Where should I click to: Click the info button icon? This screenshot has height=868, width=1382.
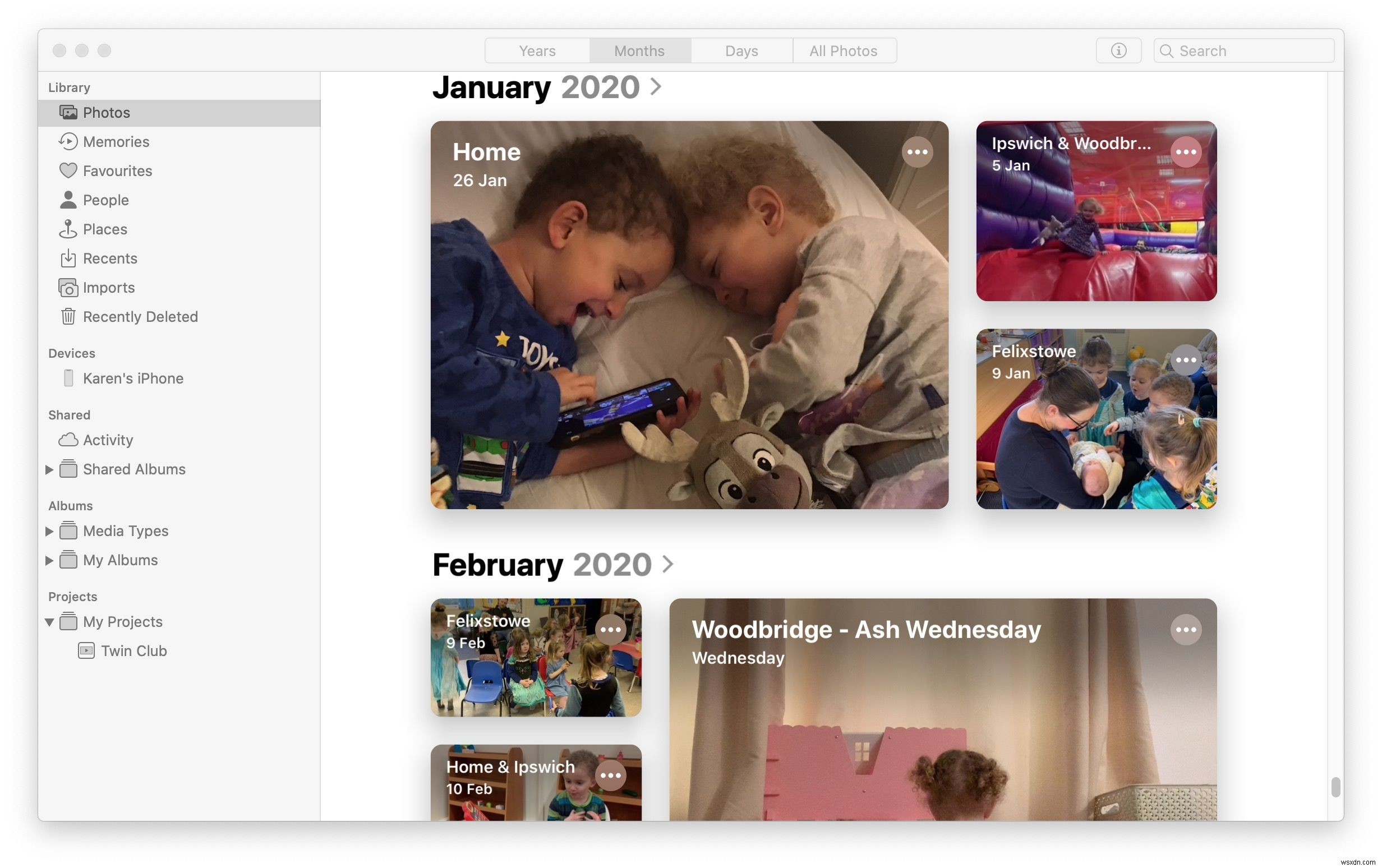point(1119,49)
